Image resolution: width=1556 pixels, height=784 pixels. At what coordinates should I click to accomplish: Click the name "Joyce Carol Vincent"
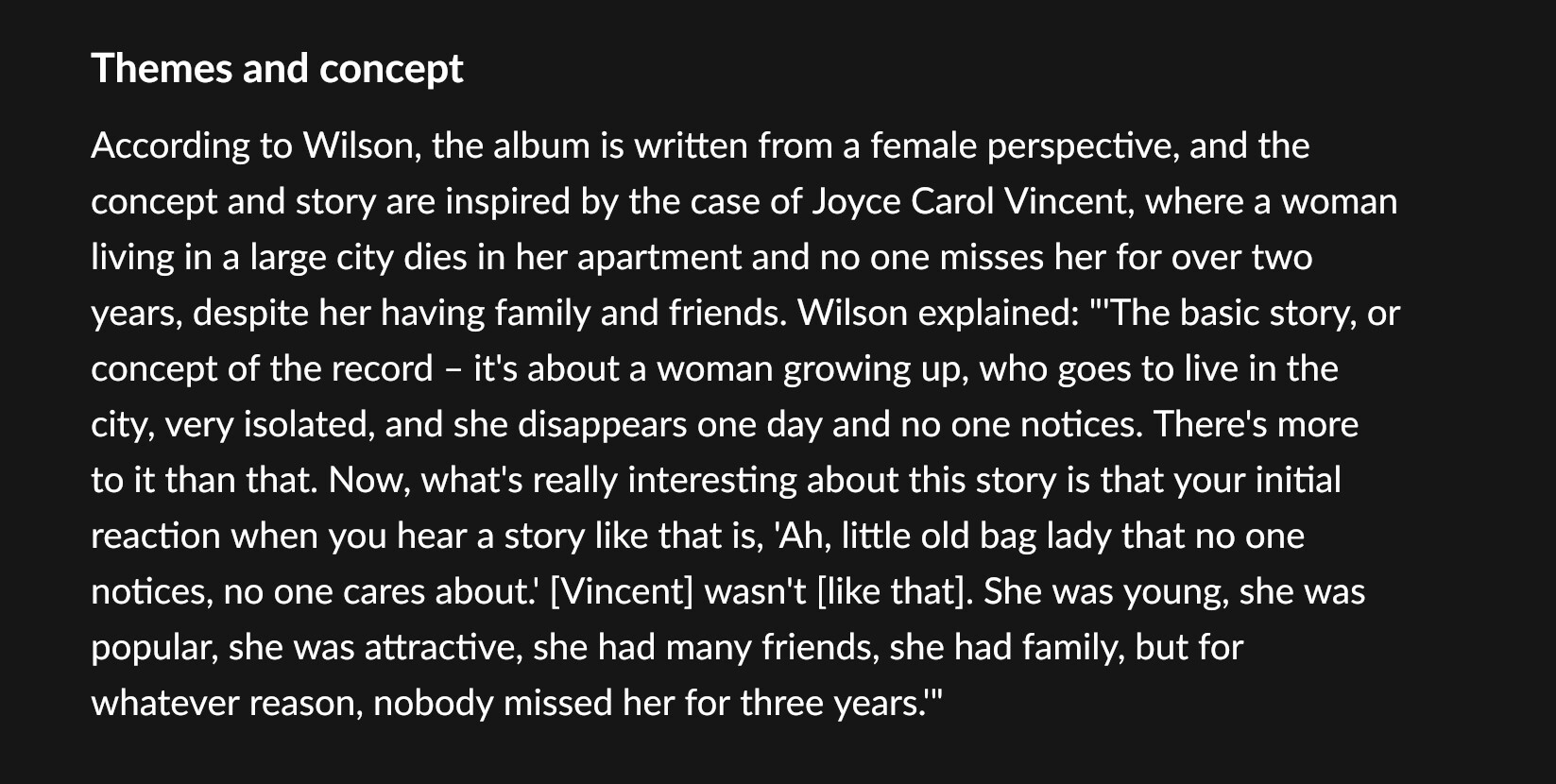(971, 202)
